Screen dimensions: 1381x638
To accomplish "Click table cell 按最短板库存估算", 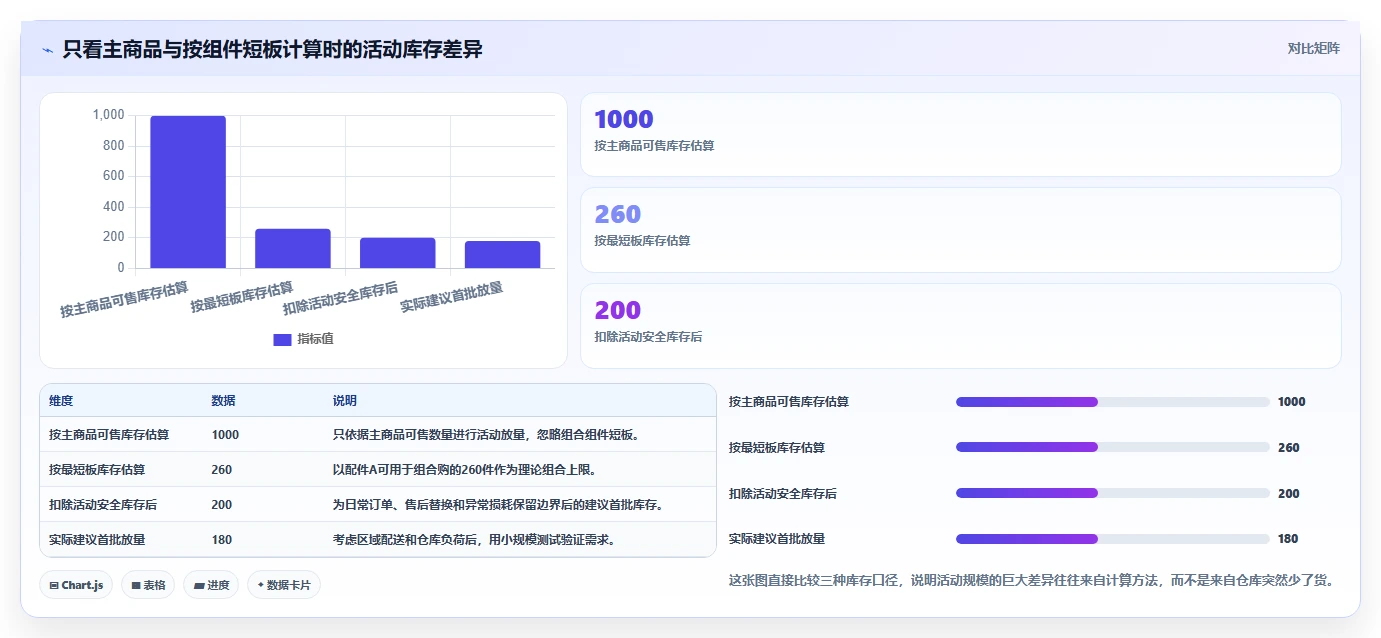I will pos(97,470).
